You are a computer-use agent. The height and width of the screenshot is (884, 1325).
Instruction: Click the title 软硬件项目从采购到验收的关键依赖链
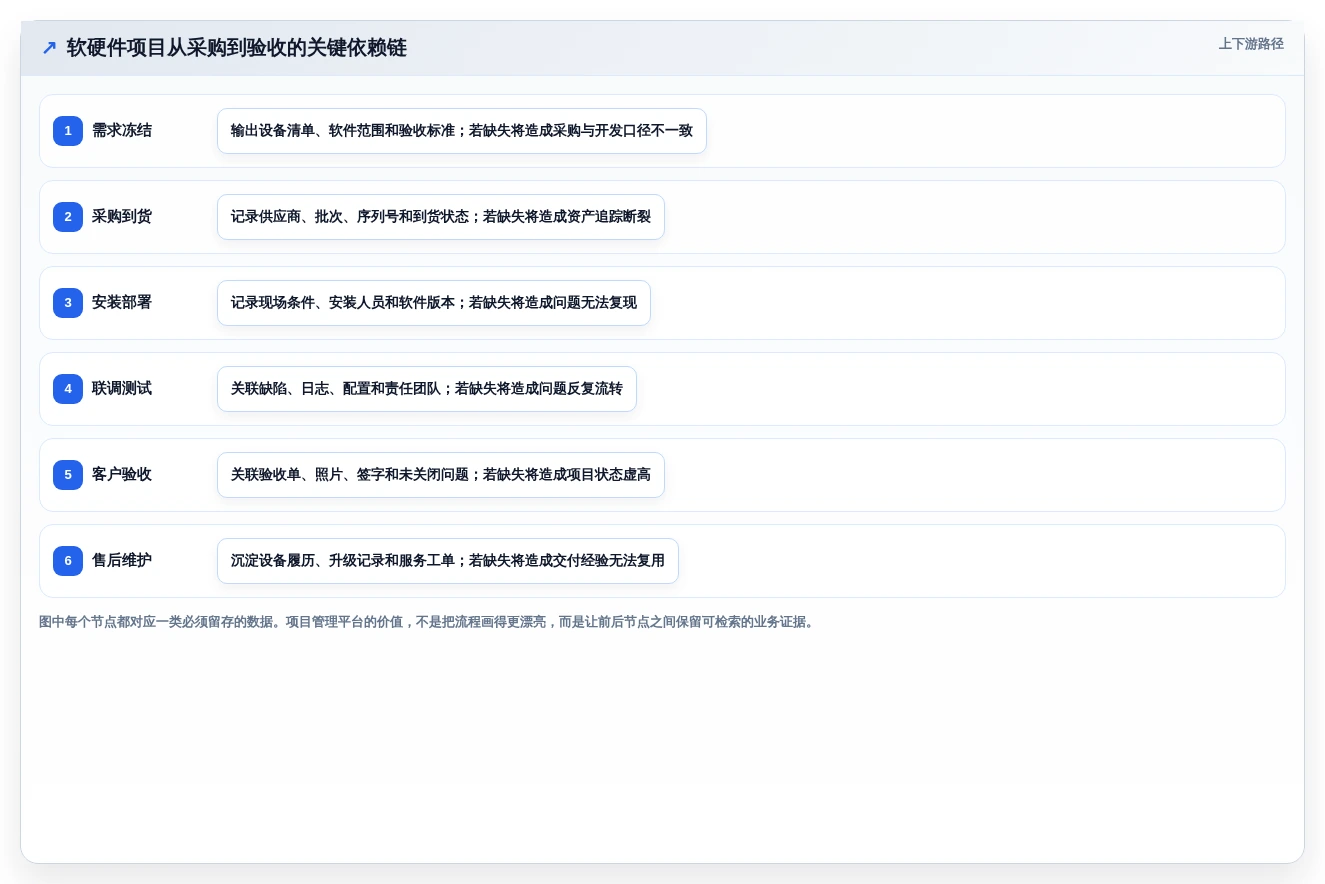[x=237, y=48]
